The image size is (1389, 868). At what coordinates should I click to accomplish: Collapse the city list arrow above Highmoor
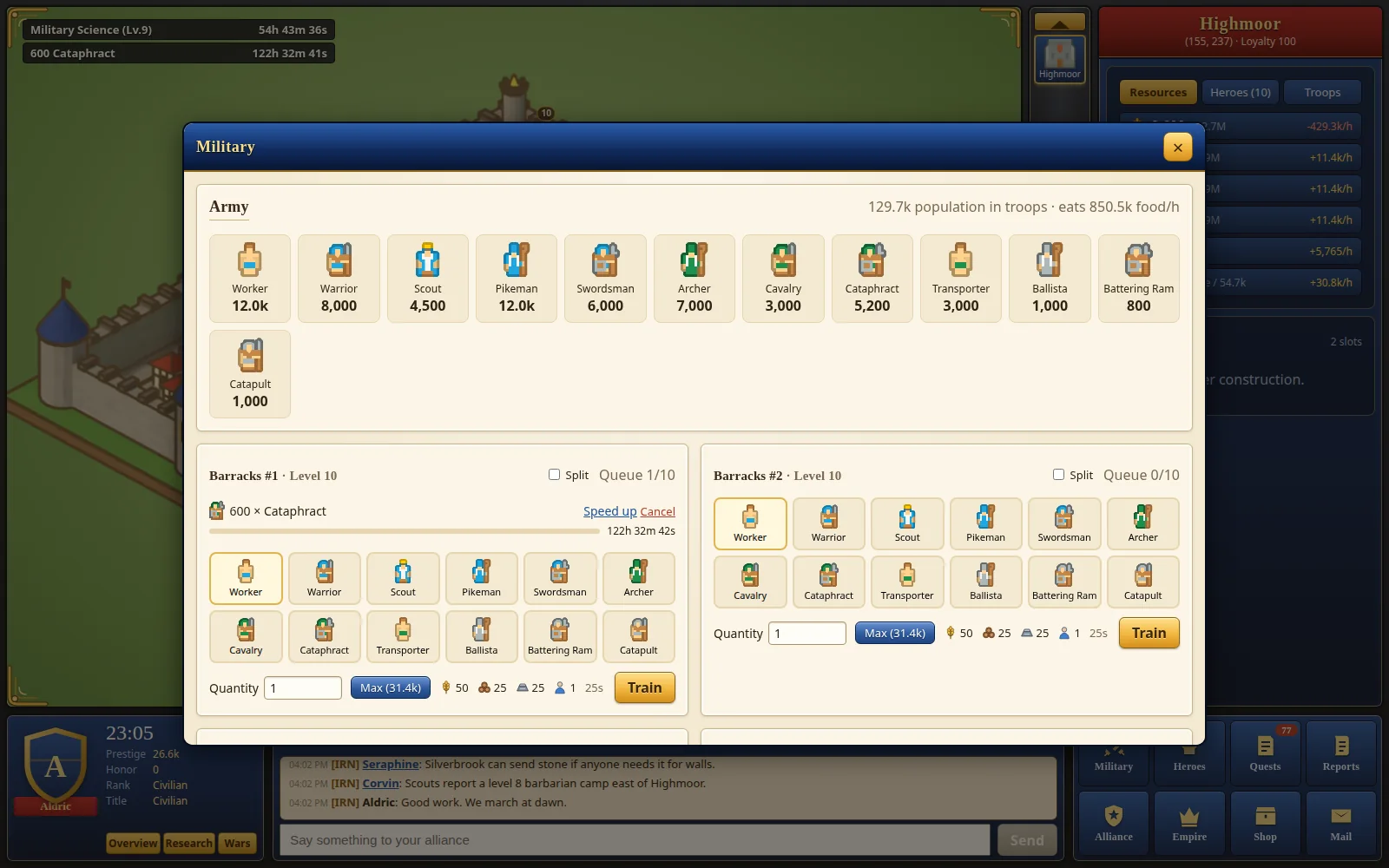[x=1060, y=23]
